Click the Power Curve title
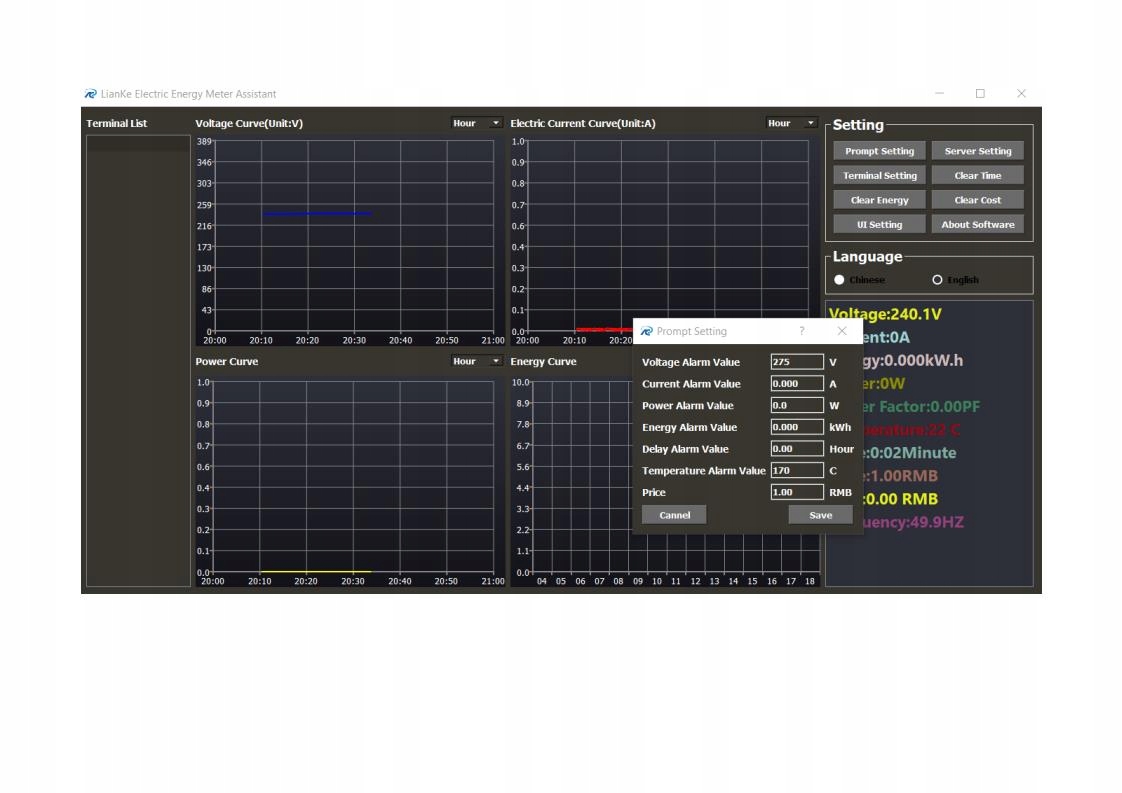 227,361
